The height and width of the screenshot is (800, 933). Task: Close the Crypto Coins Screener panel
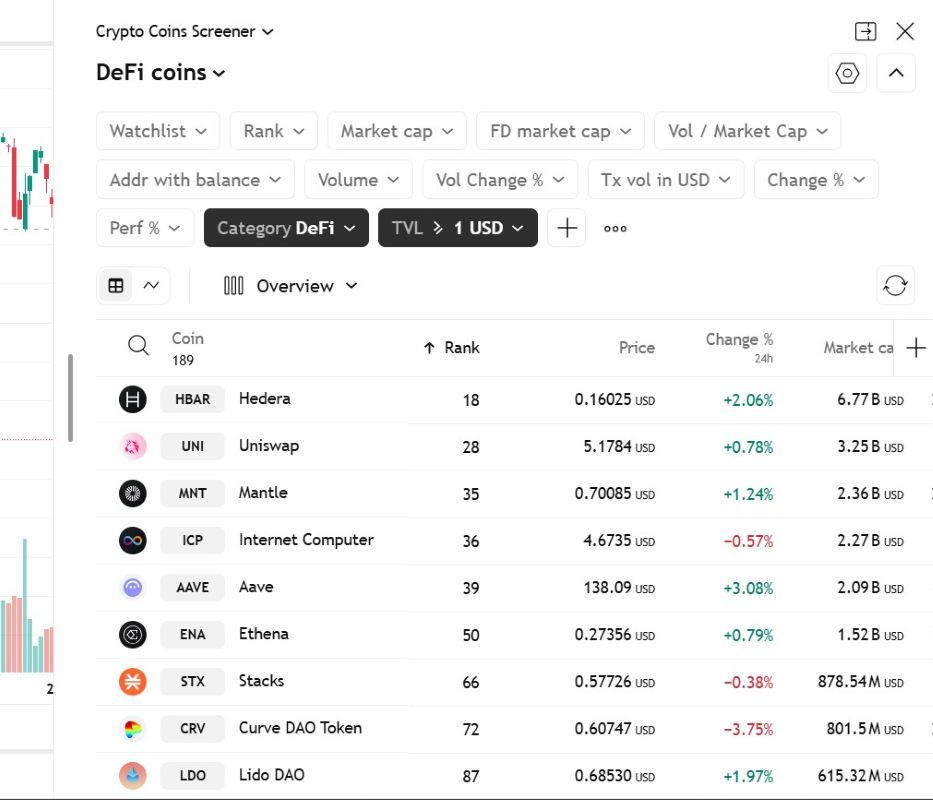(x=904, y=31)
